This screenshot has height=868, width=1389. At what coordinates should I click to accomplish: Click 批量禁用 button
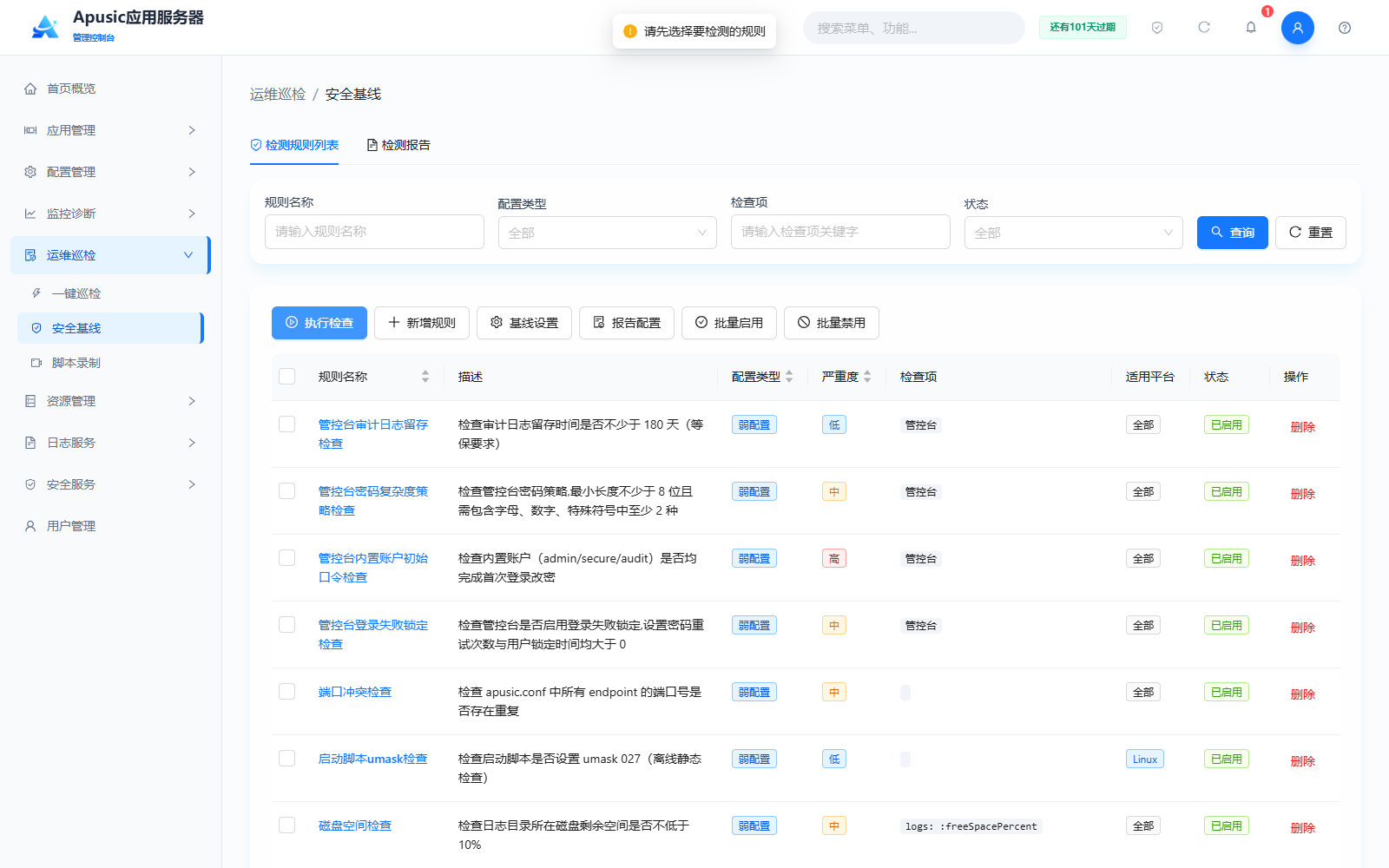pos(832,323)
